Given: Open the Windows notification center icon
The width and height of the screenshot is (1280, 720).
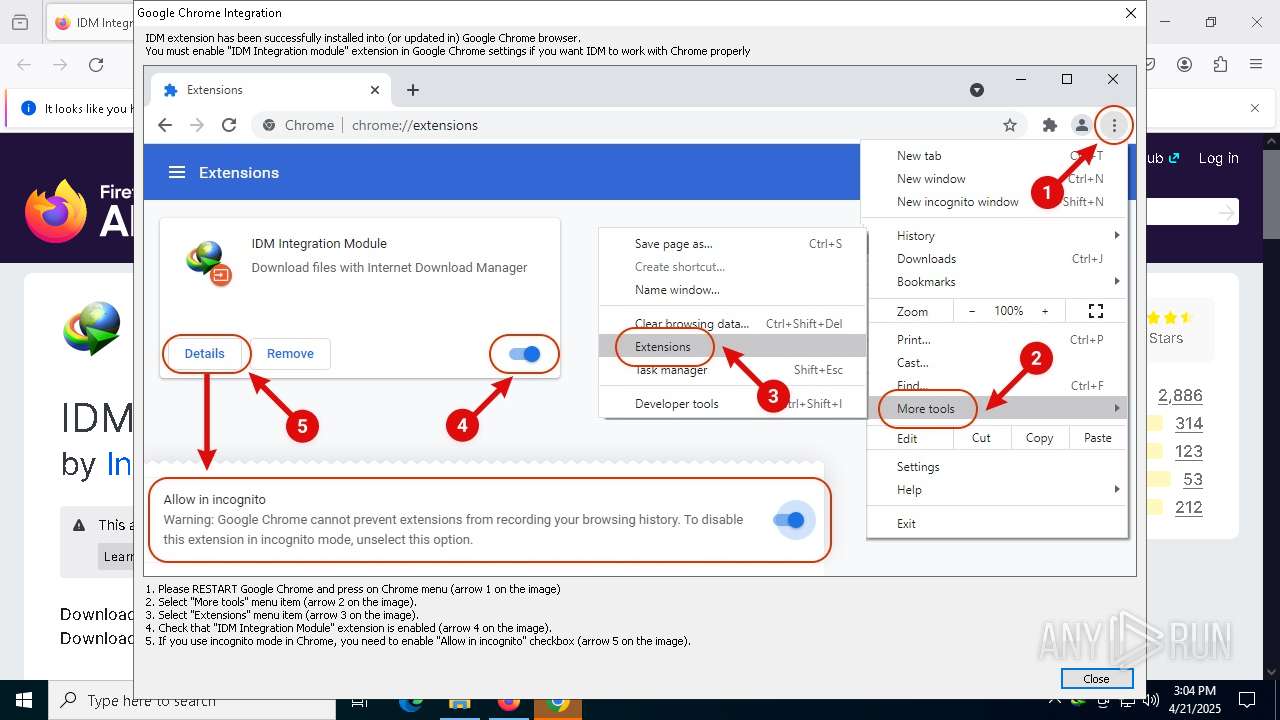Looking at the screenshot, I should [1247, 700].
